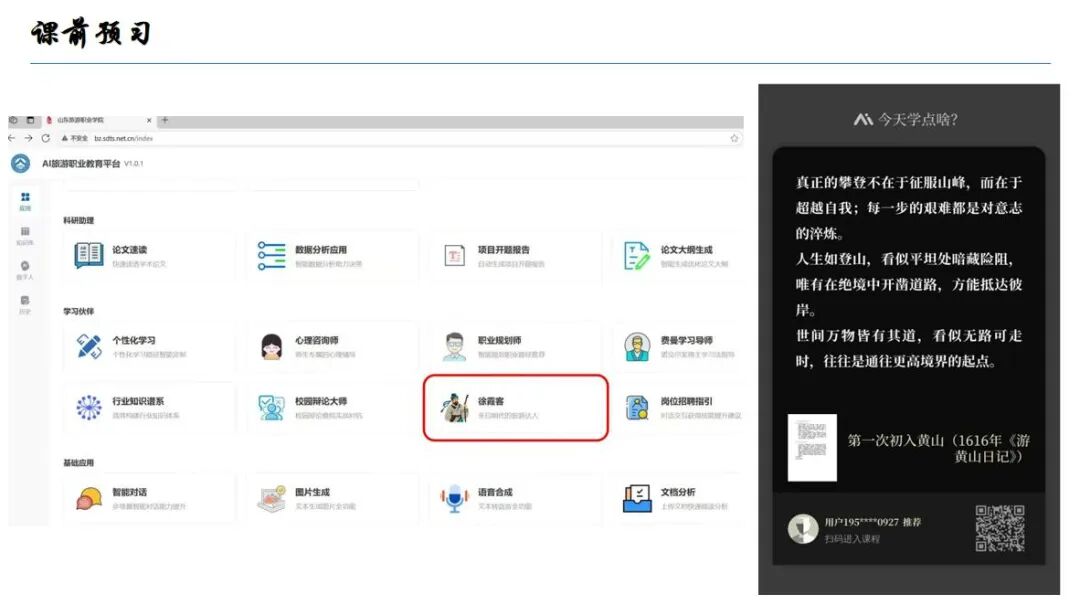1080x605 pixels.
Task: Click the 科研助理 section heading
Action: (x=79, y=221)
